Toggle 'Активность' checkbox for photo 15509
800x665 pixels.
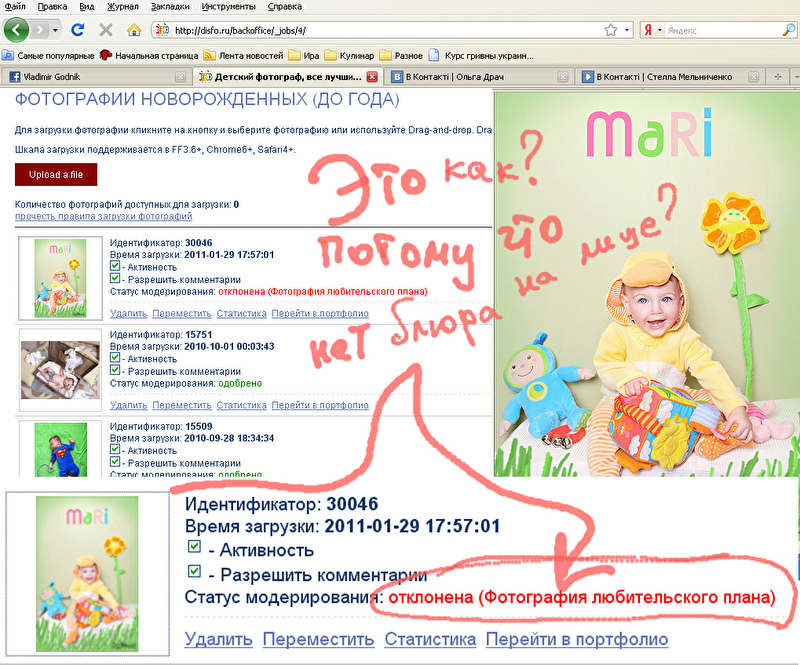pyautogui.click(x=115, y=449)
